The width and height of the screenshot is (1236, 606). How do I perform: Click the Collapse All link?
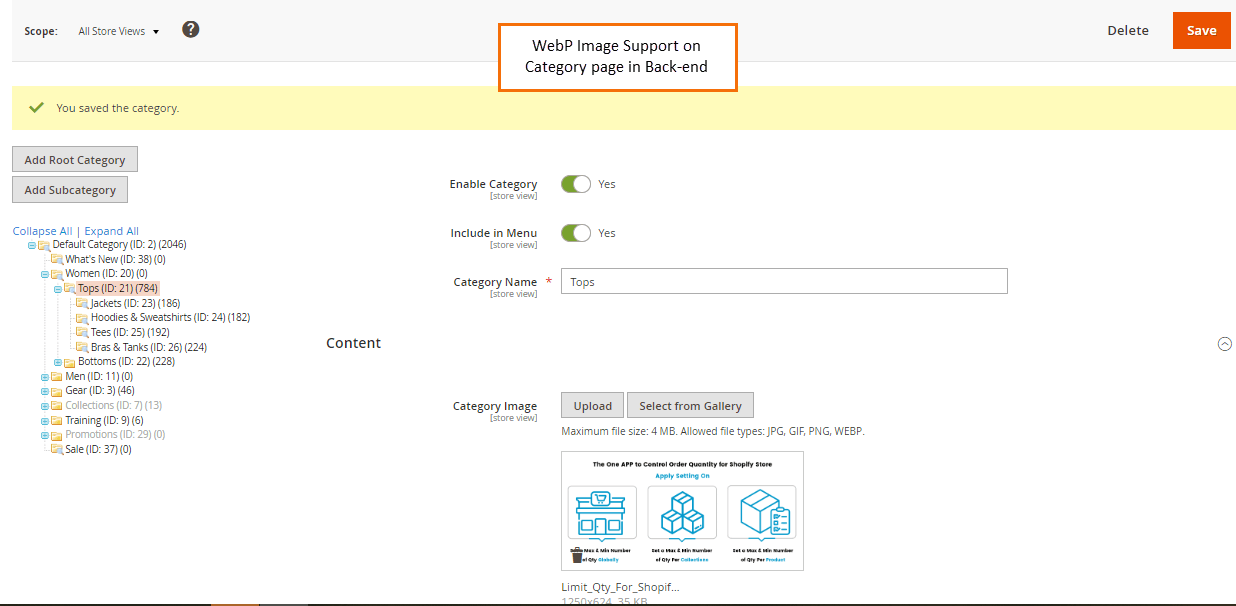click(42, 230)
